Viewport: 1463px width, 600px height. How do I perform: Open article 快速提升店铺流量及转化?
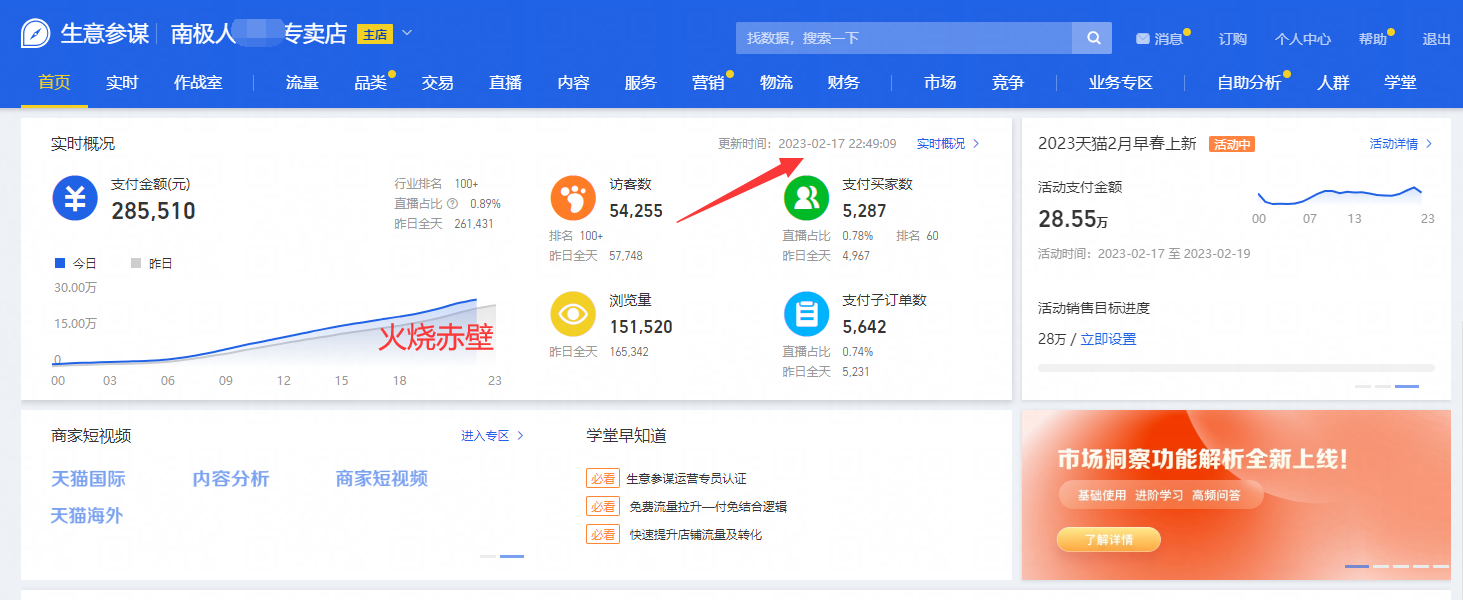696,535
